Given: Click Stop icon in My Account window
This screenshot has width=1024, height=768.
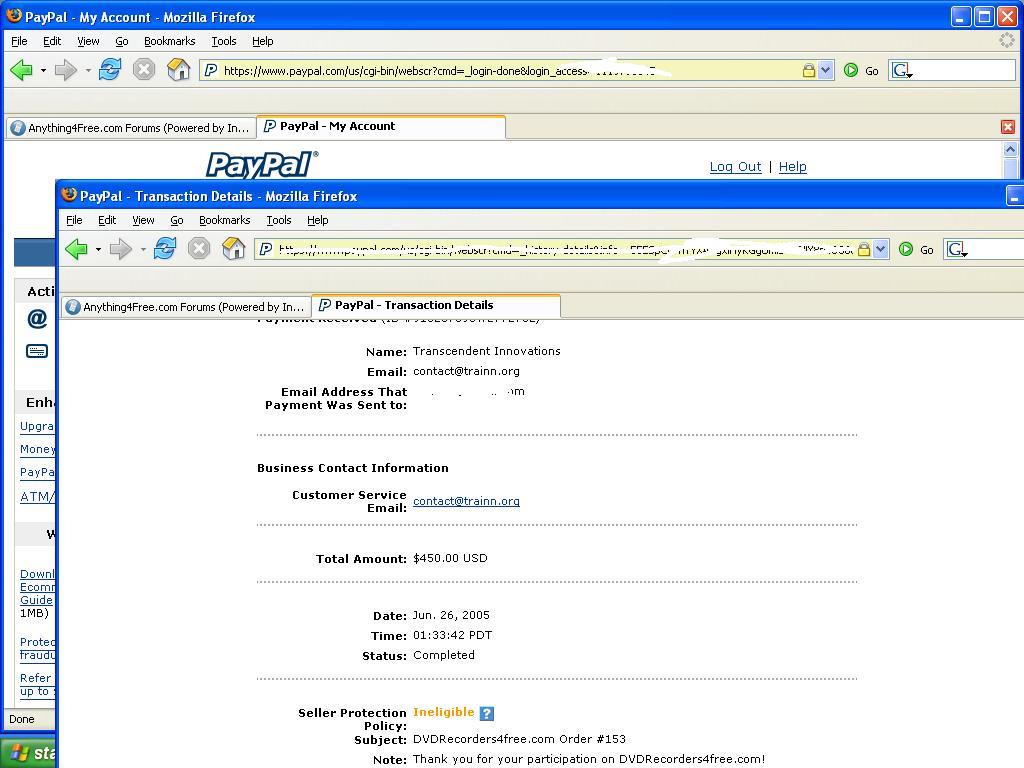Looking at the screenshot, I should pyautogui.click(x=144, y=69).
